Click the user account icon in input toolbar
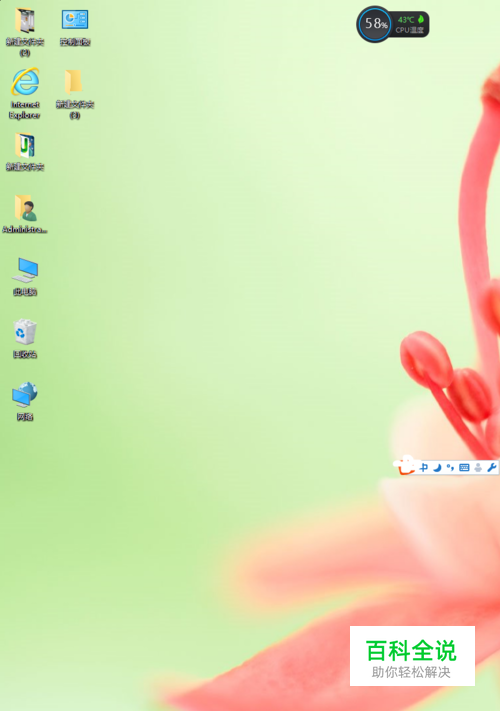The image size is (500, 711). (x=478, y=468)
